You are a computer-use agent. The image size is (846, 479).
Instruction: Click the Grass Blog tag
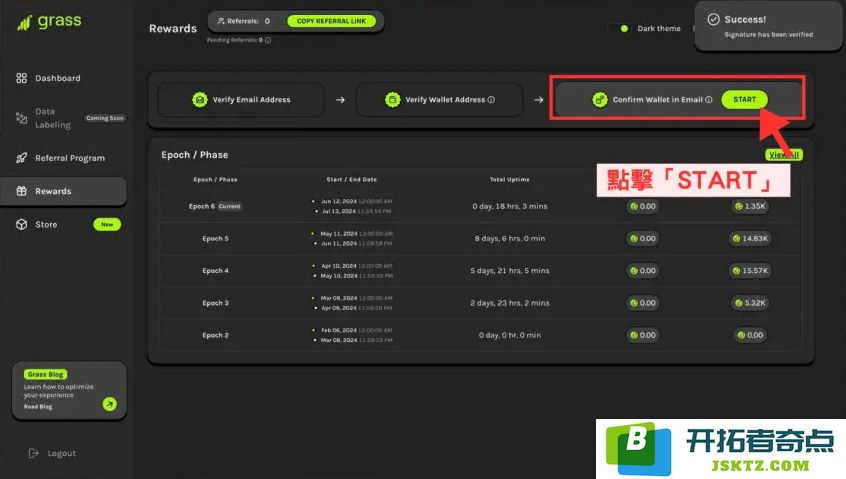click(x=45, y=374)
